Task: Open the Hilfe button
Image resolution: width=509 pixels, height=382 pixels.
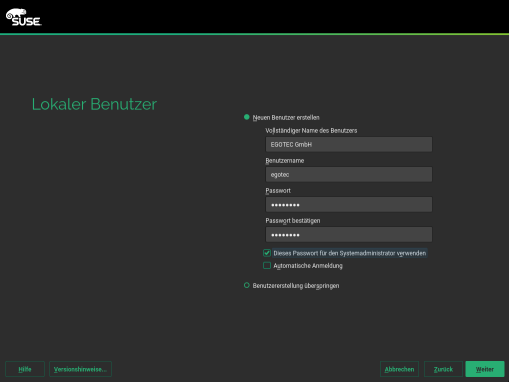Action: point(25,369)
